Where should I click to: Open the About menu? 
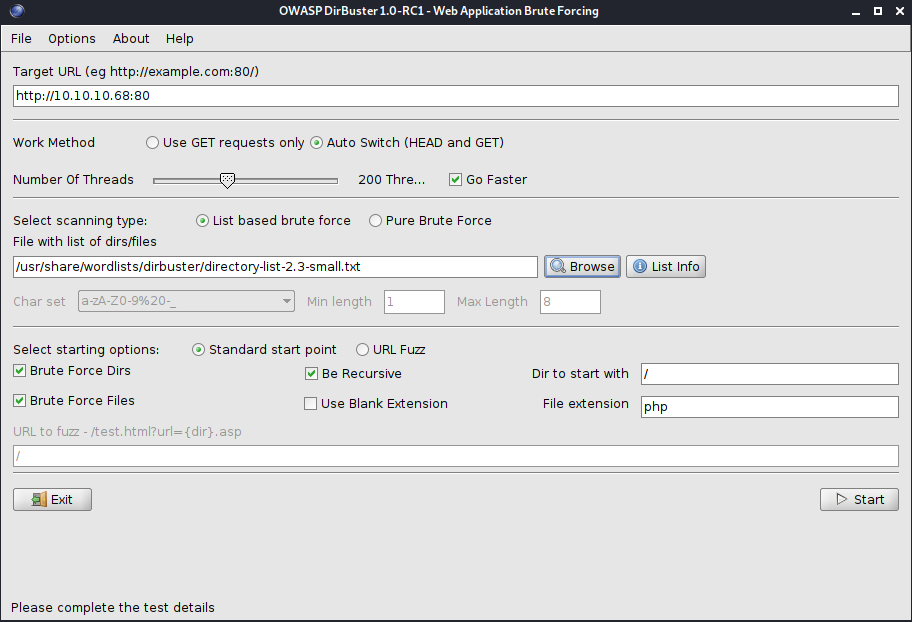point(131,38)
